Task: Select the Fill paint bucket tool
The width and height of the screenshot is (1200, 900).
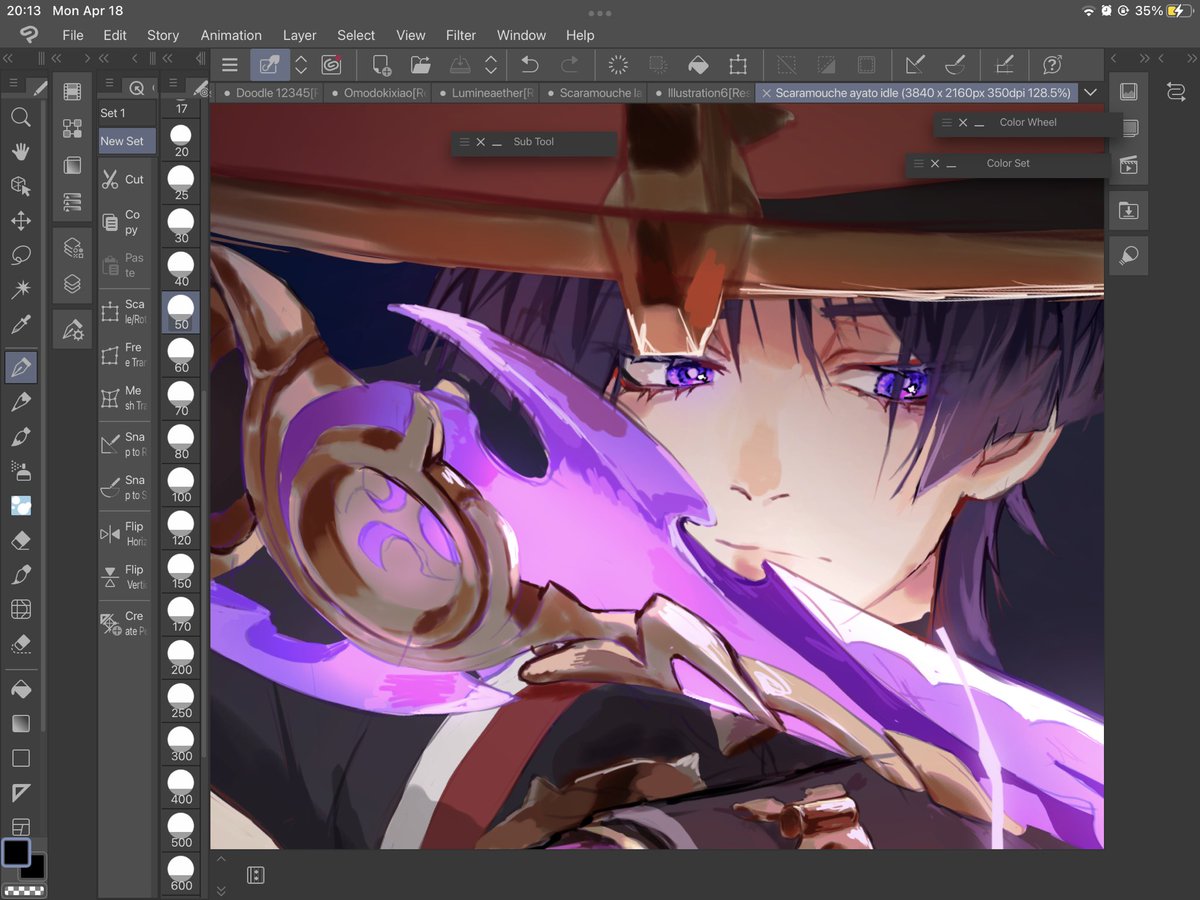Action: click(x=20, y=689)
